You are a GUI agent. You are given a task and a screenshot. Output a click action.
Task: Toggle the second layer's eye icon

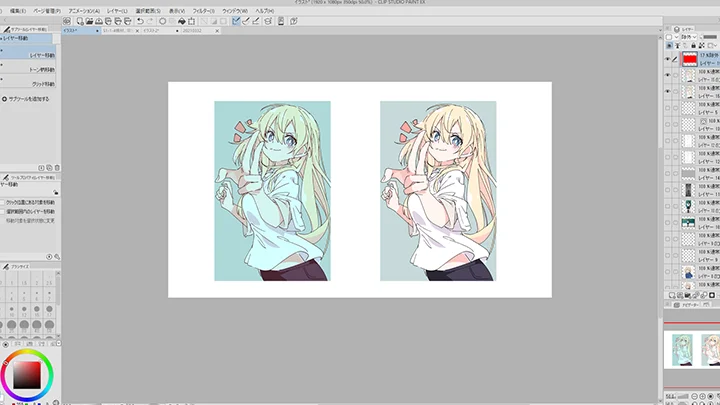[668, 75]
